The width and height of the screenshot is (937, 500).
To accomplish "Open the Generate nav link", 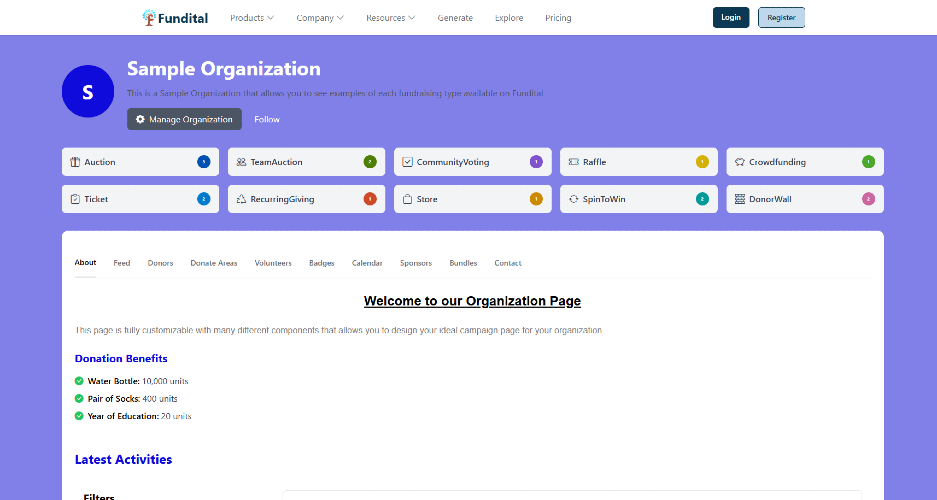I will pyautogui.click(x=455, y=18).
